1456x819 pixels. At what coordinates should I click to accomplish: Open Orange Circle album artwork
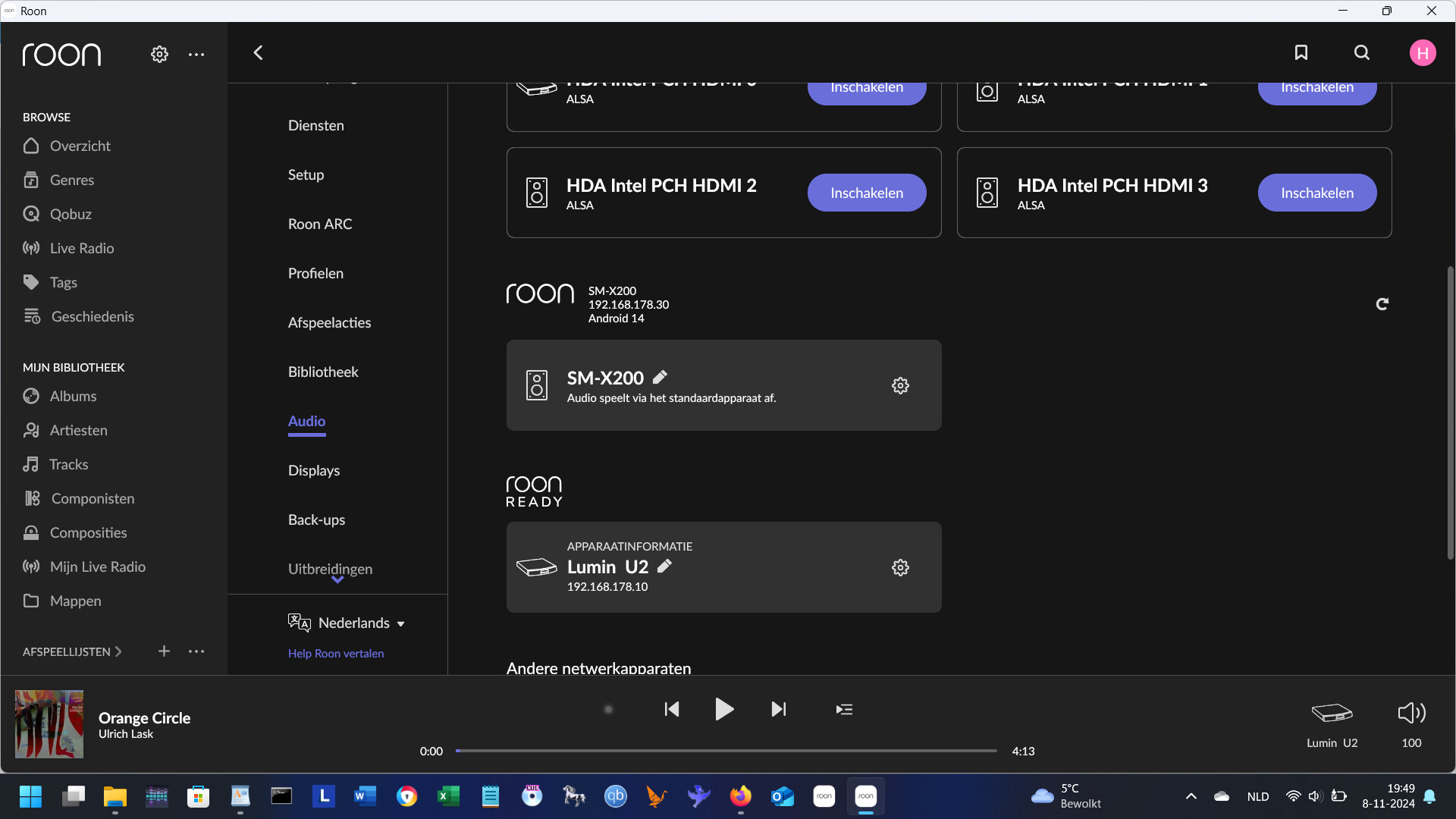[49, 724]
